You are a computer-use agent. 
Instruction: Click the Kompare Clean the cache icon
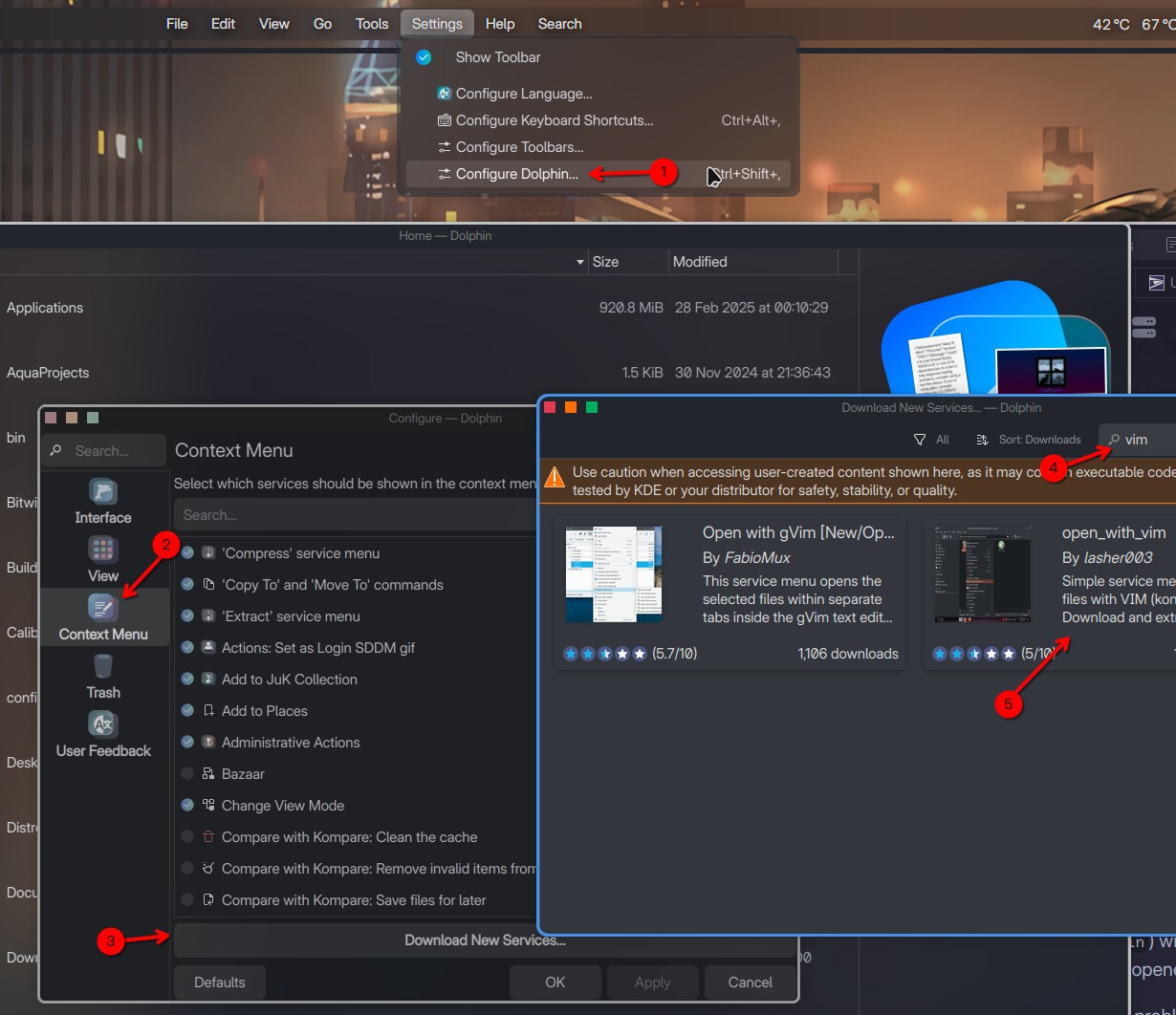pyautogui.click(x=208, y=836)
